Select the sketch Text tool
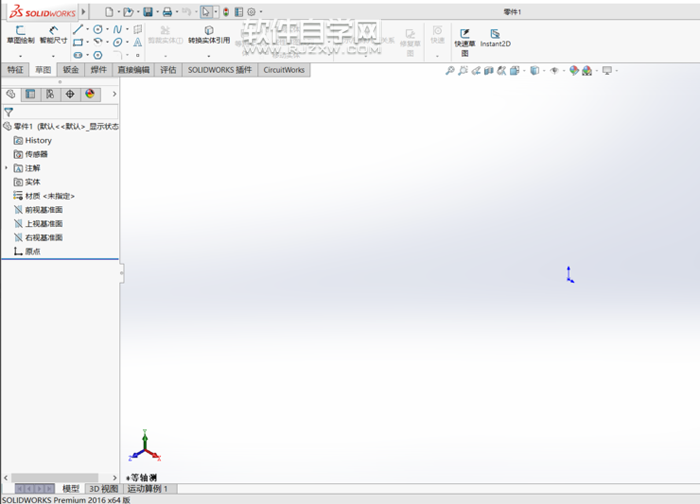 [138, 42]
